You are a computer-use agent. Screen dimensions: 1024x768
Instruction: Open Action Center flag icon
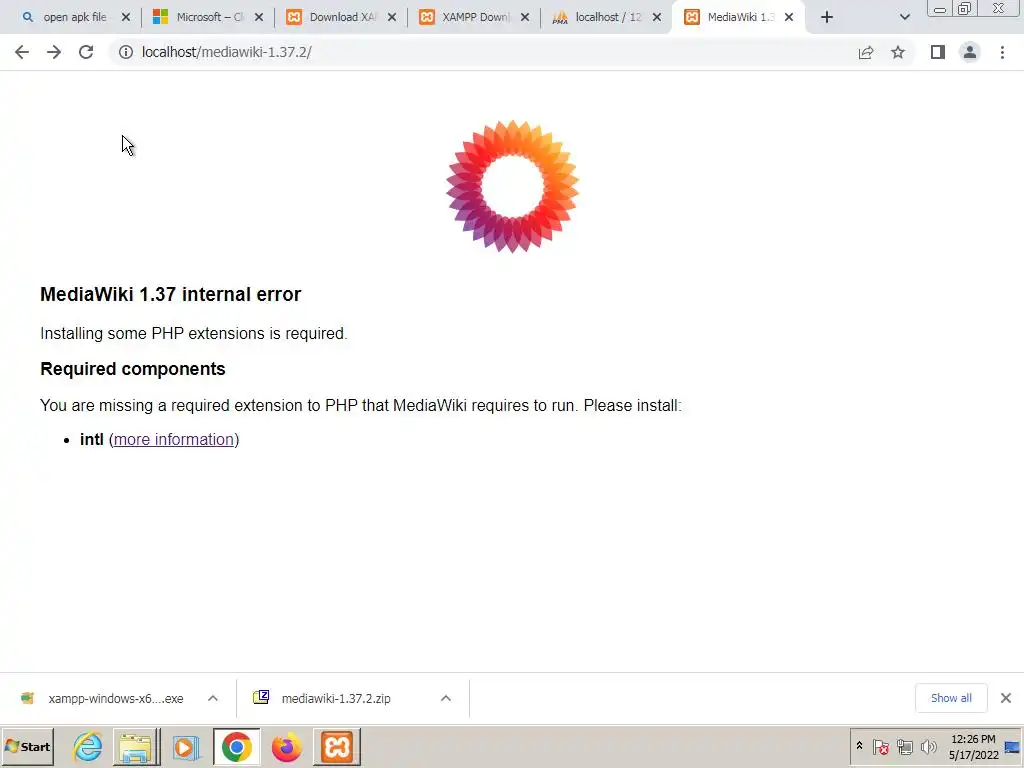[880, 746]
